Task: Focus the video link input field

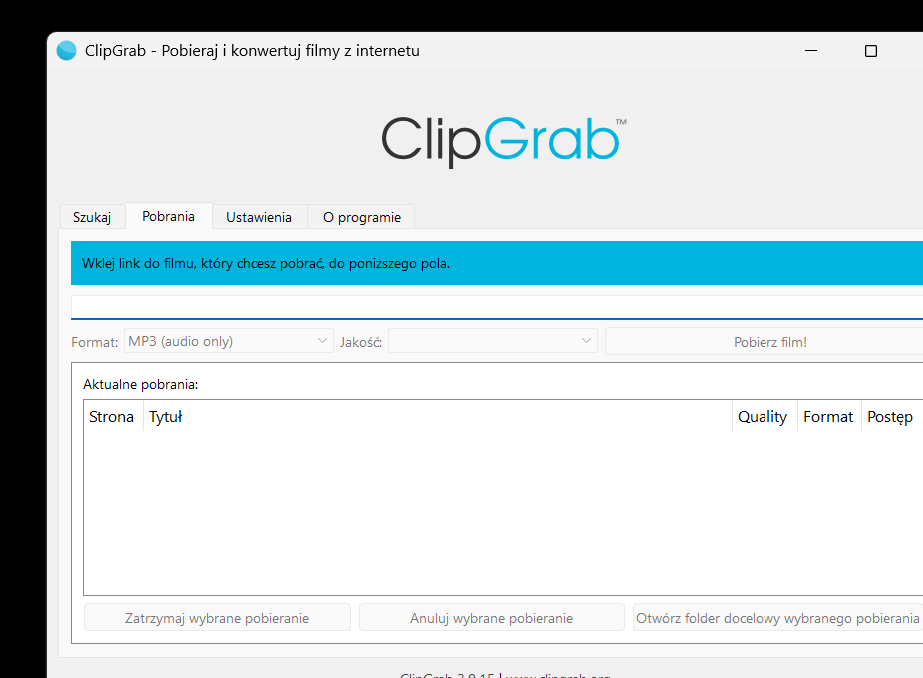Action: click(x=497, y=307)
